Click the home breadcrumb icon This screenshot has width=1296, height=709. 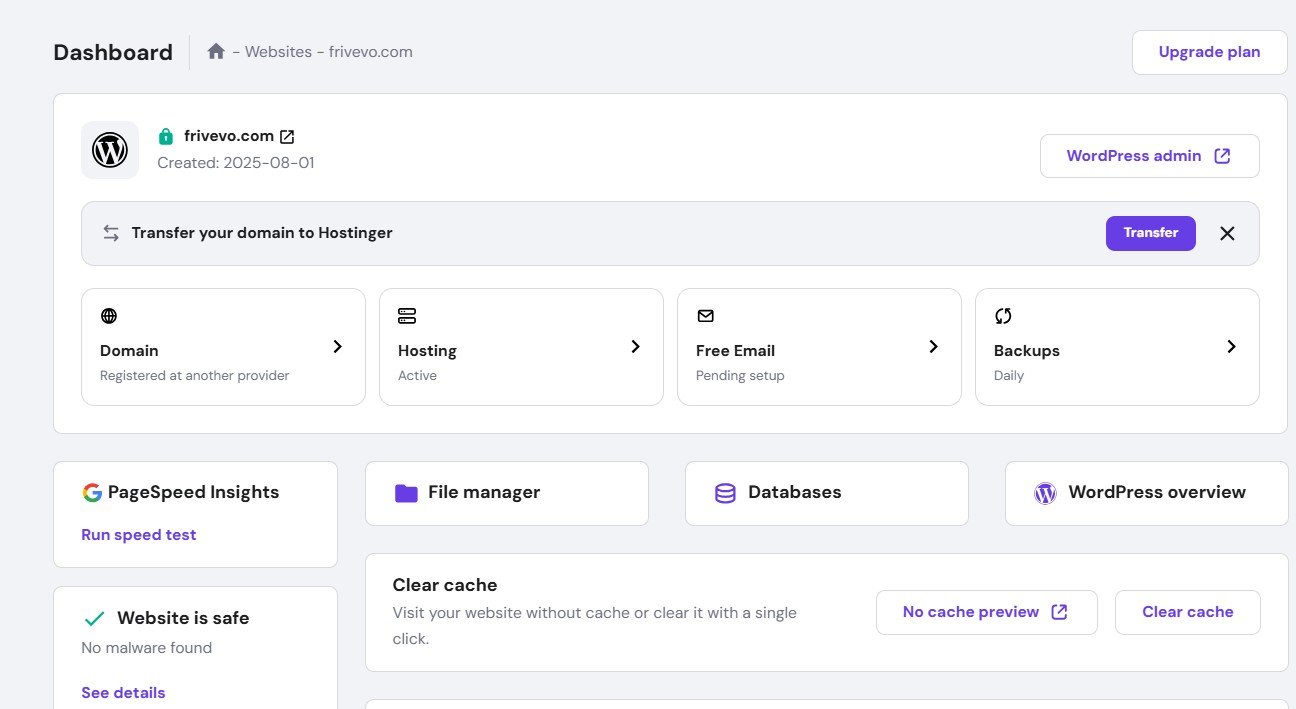(x=216, y=51)
